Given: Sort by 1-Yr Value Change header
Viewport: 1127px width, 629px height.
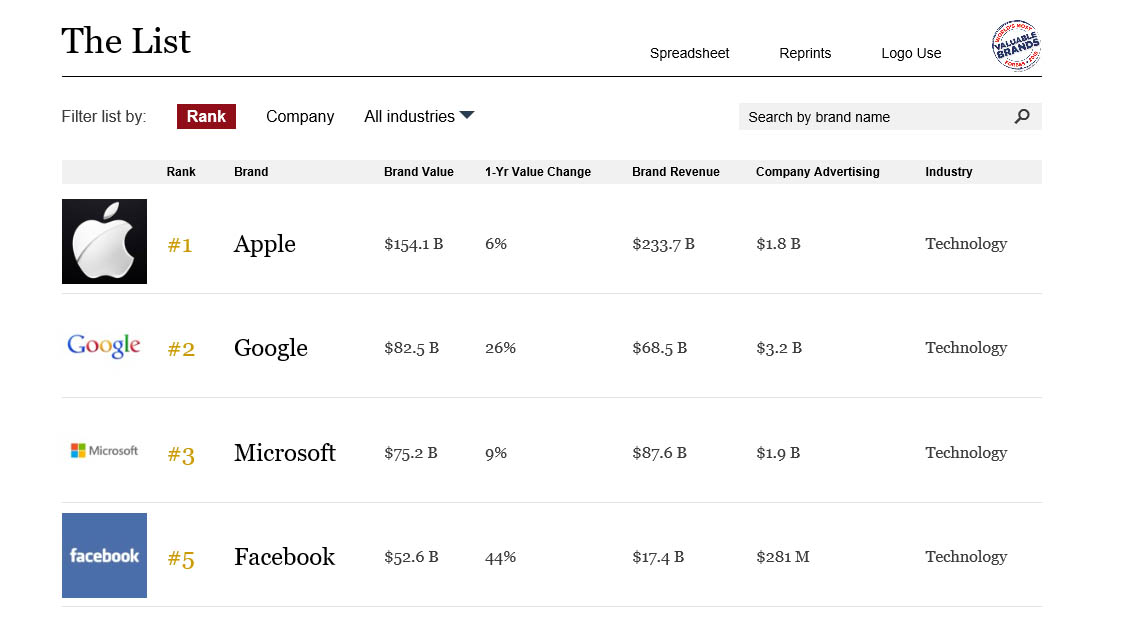Looking at the screenshot, I should click(538, 172).
